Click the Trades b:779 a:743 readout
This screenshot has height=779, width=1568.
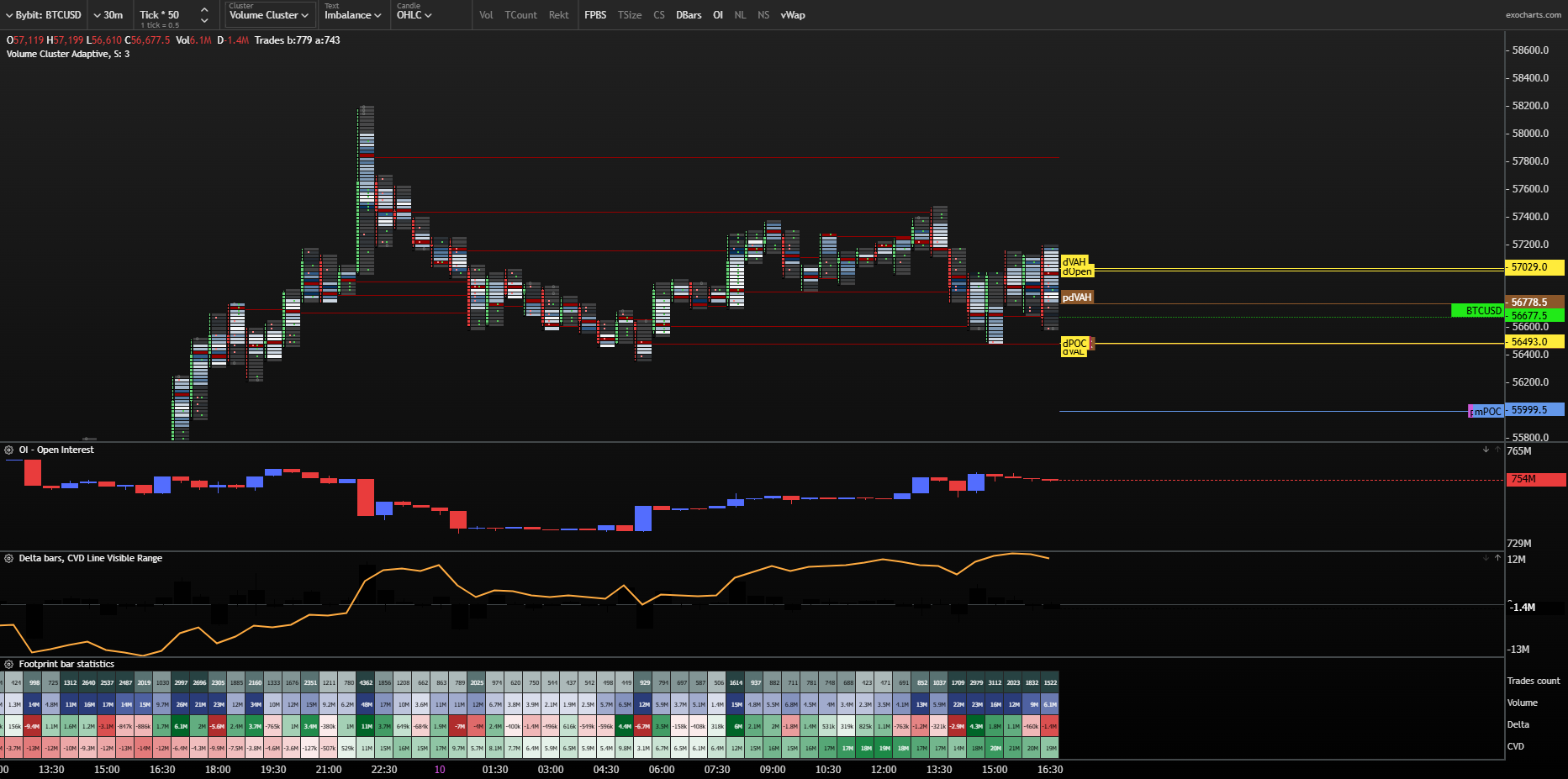[298, 40]
